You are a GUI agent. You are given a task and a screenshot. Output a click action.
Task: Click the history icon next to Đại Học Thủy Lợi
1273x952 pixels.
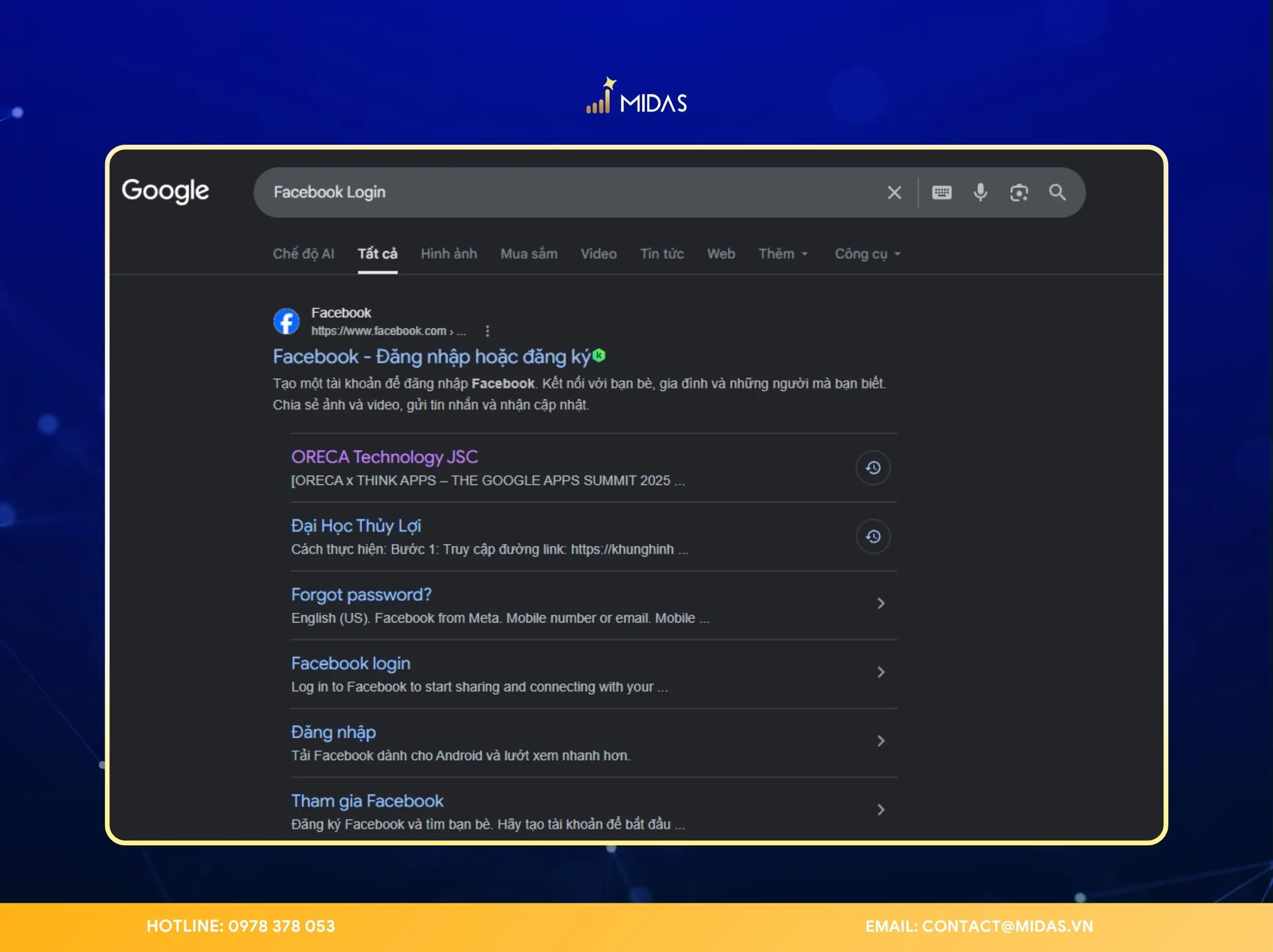click(x=873, y=537)
